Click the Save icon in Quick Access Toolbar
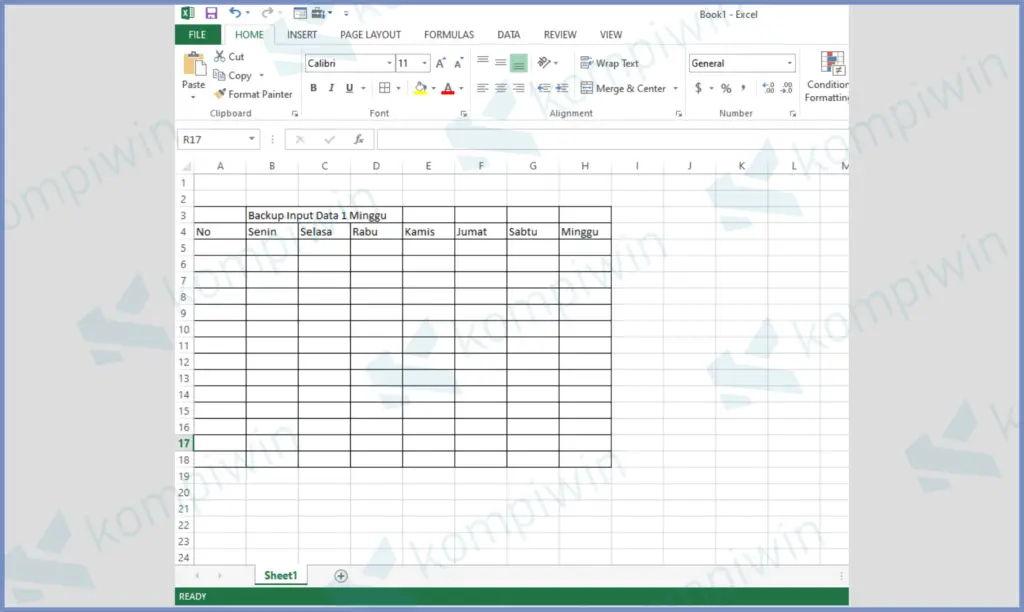 coord(210,12)
